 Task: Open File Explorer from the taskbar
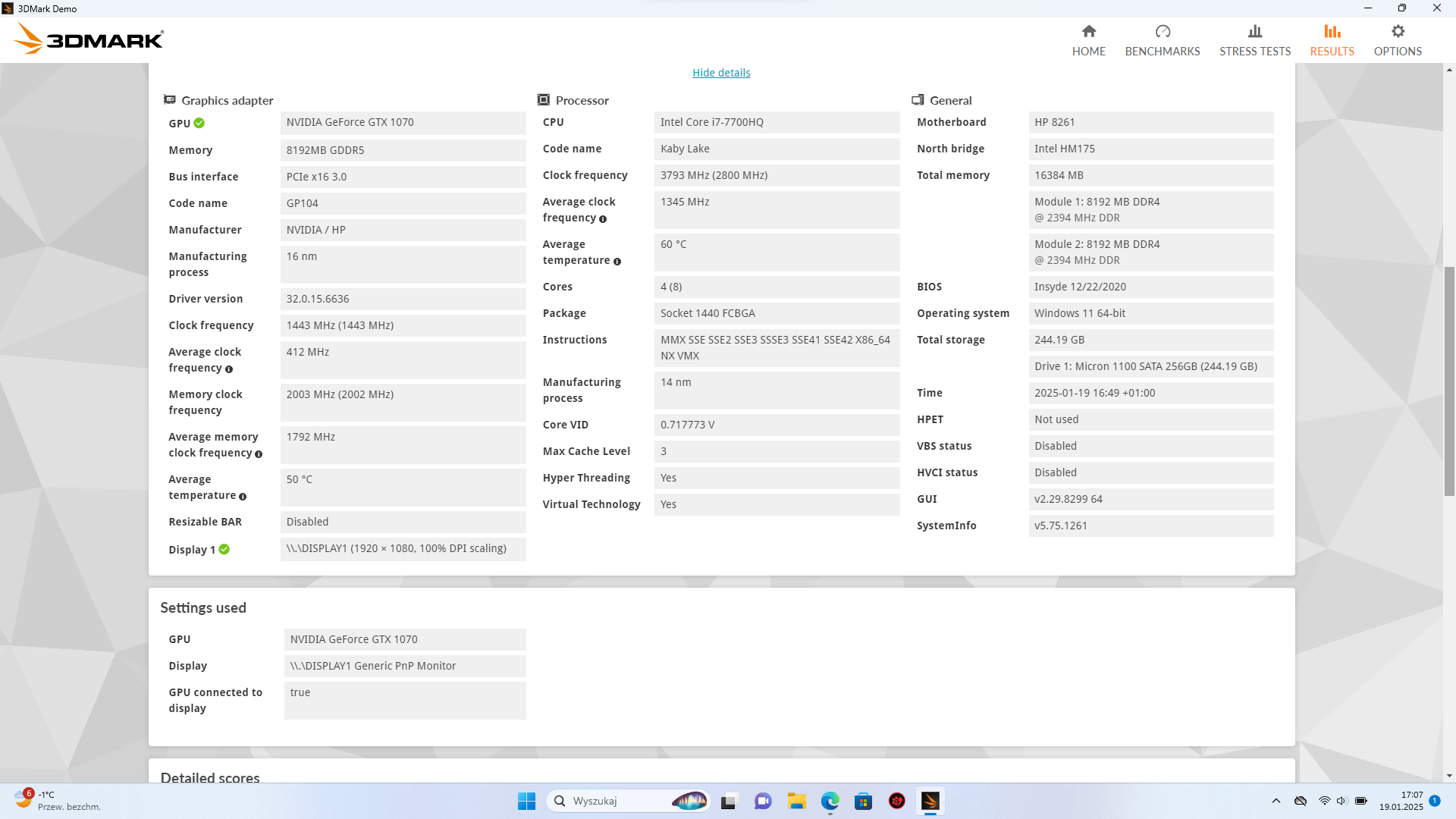(796, 801)
